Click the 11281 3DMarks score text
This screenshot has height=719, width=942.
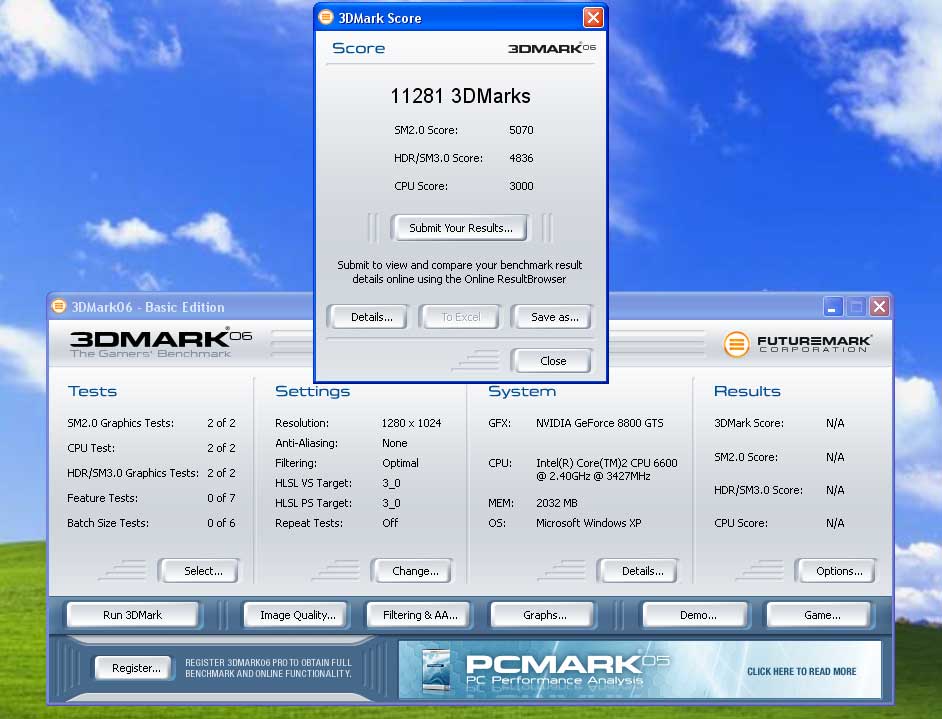tap(460, 96)
